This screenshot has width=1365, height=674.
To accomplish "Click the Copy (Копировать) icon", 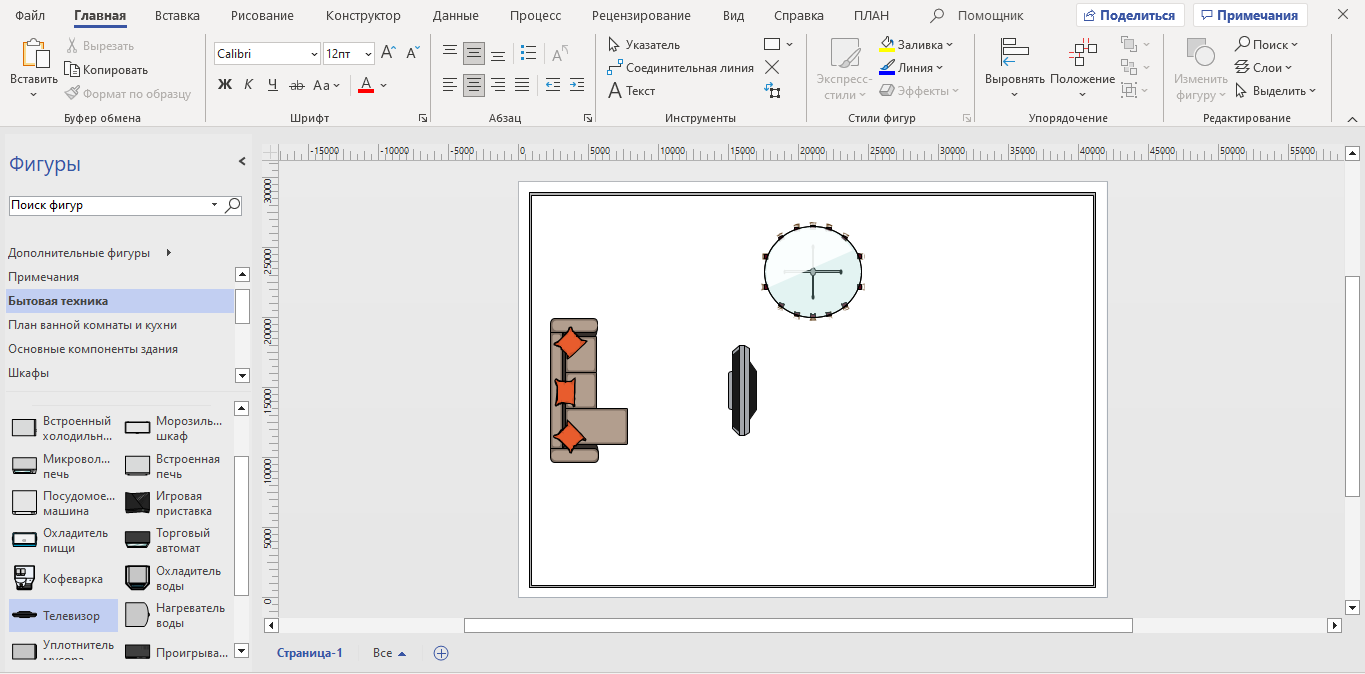I will tap(106, 70).
